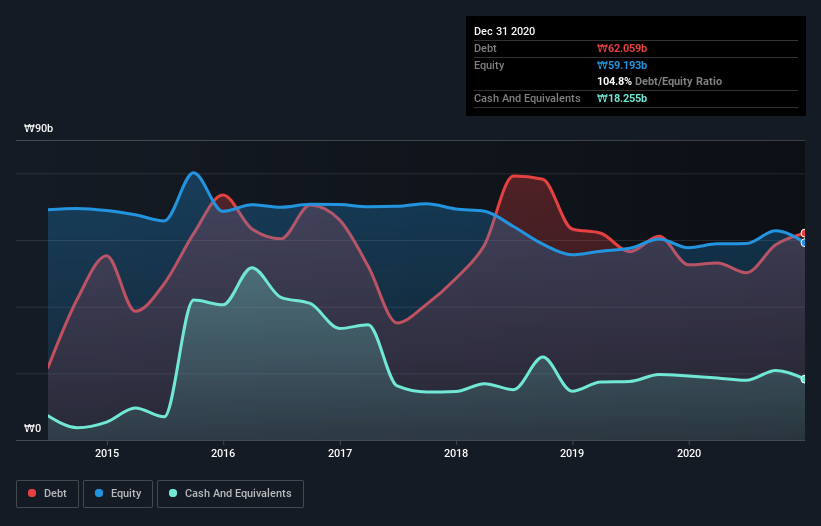The height and width of the screenshot is (526, 821).
Task: Click the ₩90b y-axis label
Action: 38,129
